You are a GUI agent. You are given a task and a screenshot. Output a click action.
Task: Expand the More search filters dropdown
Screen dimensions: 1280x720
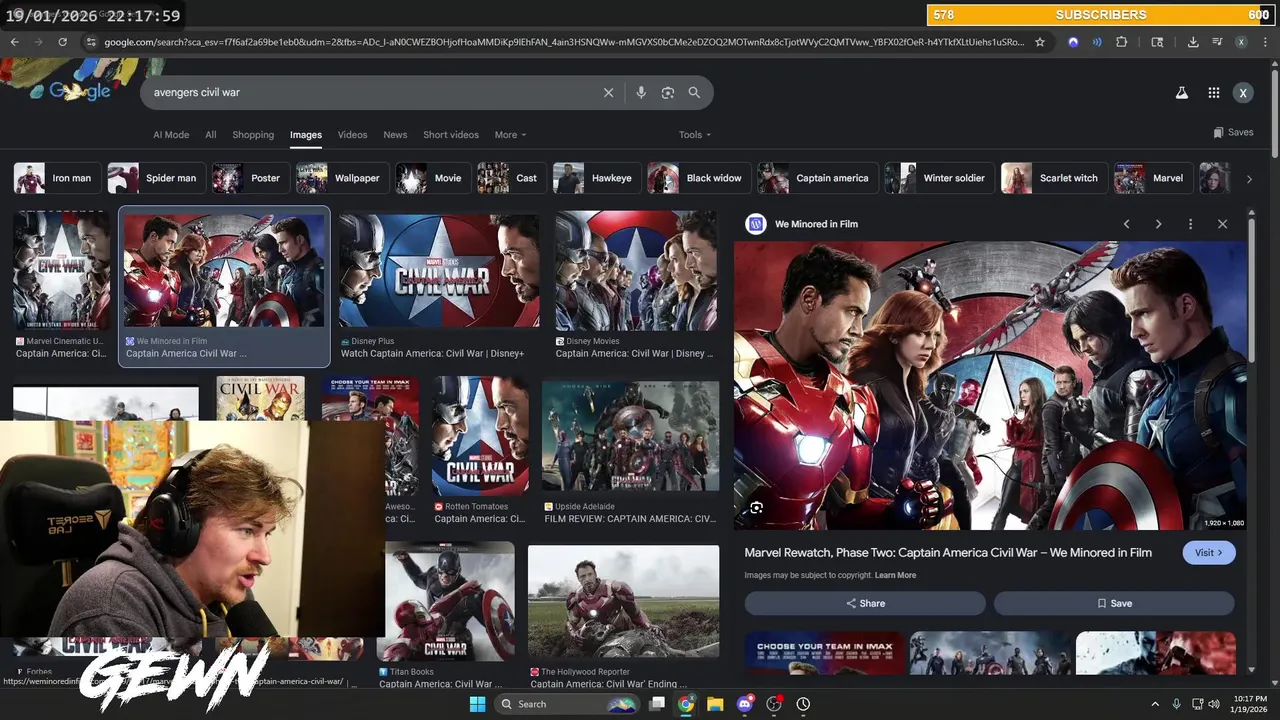[x=510, y=135]
